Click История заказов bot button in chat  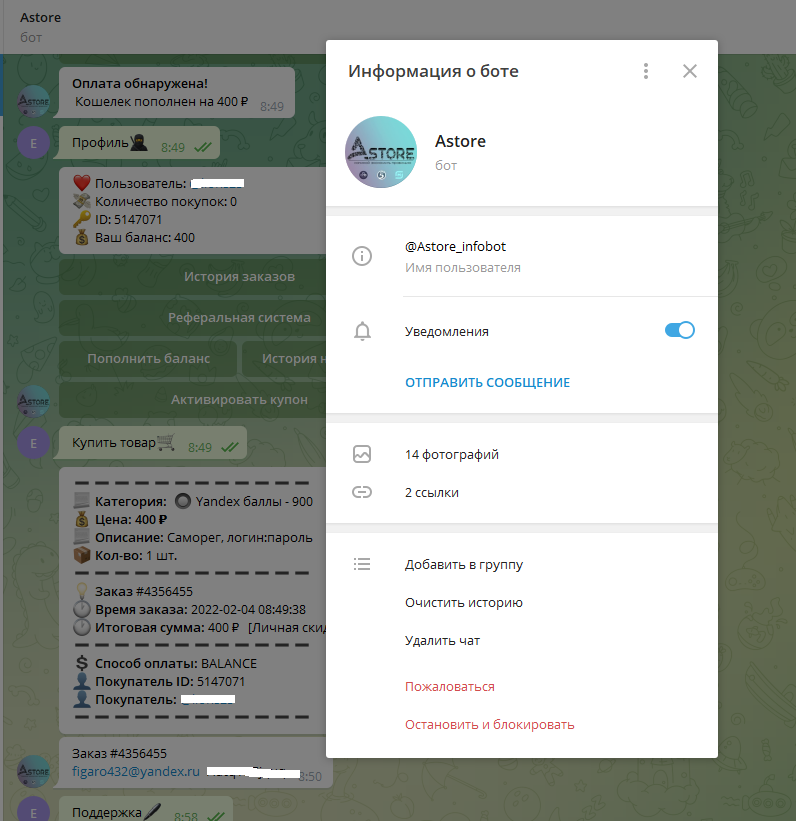(193, 276)
